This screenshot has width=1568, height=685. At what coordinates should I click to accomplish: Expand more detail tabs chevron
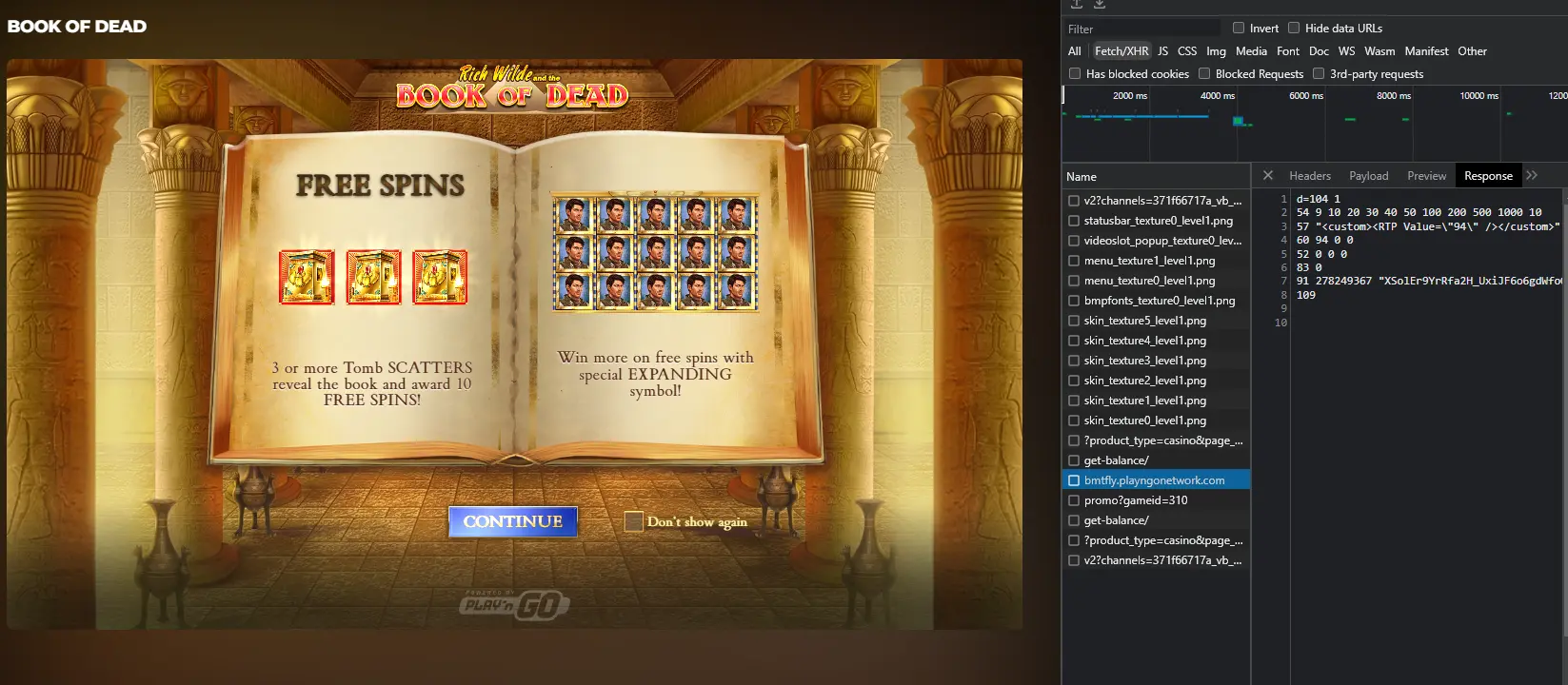coord(1532,175)
